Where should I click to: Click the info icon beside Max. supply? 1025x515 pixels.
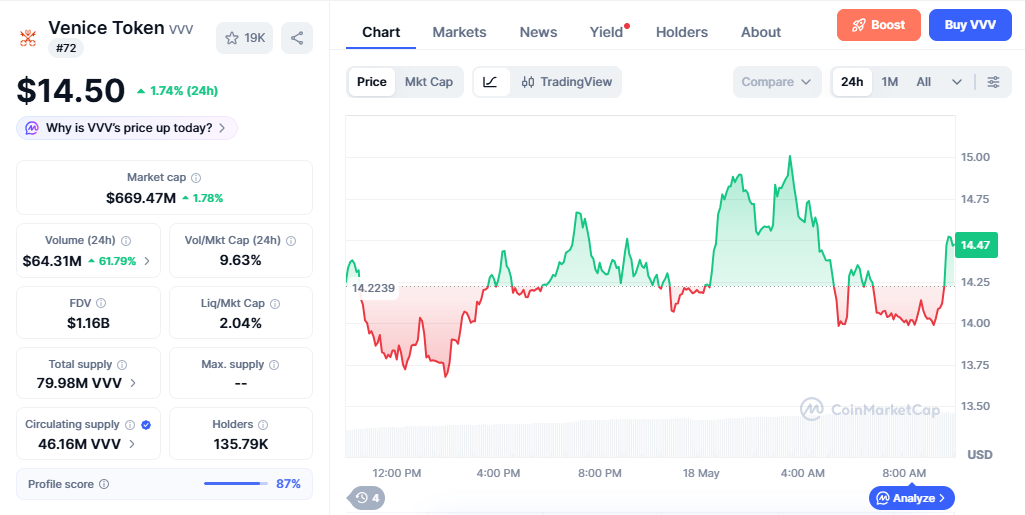(x=275, y=365)
